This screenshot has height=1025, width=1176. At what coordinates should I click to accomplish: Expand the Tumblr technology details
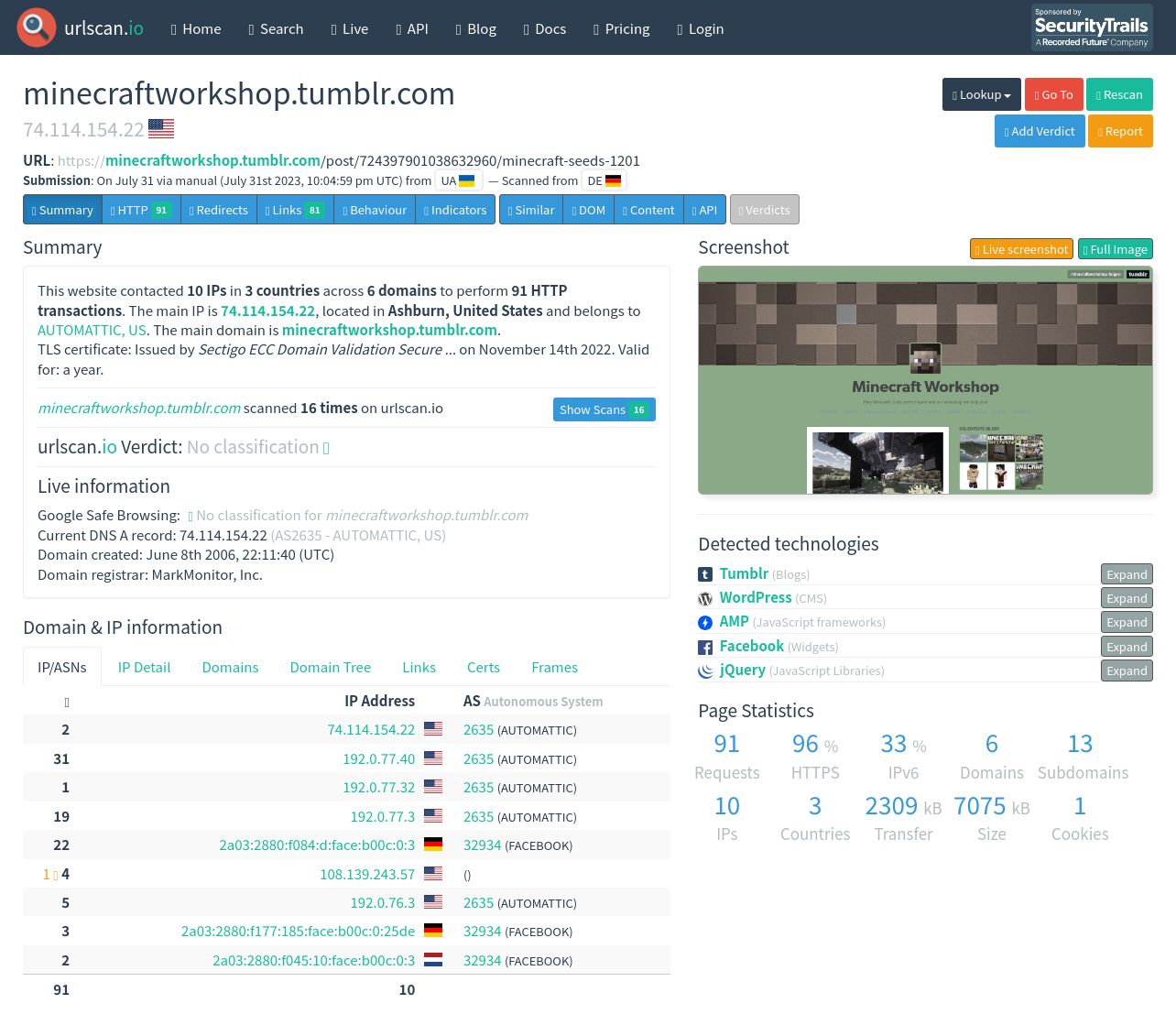1127,574
